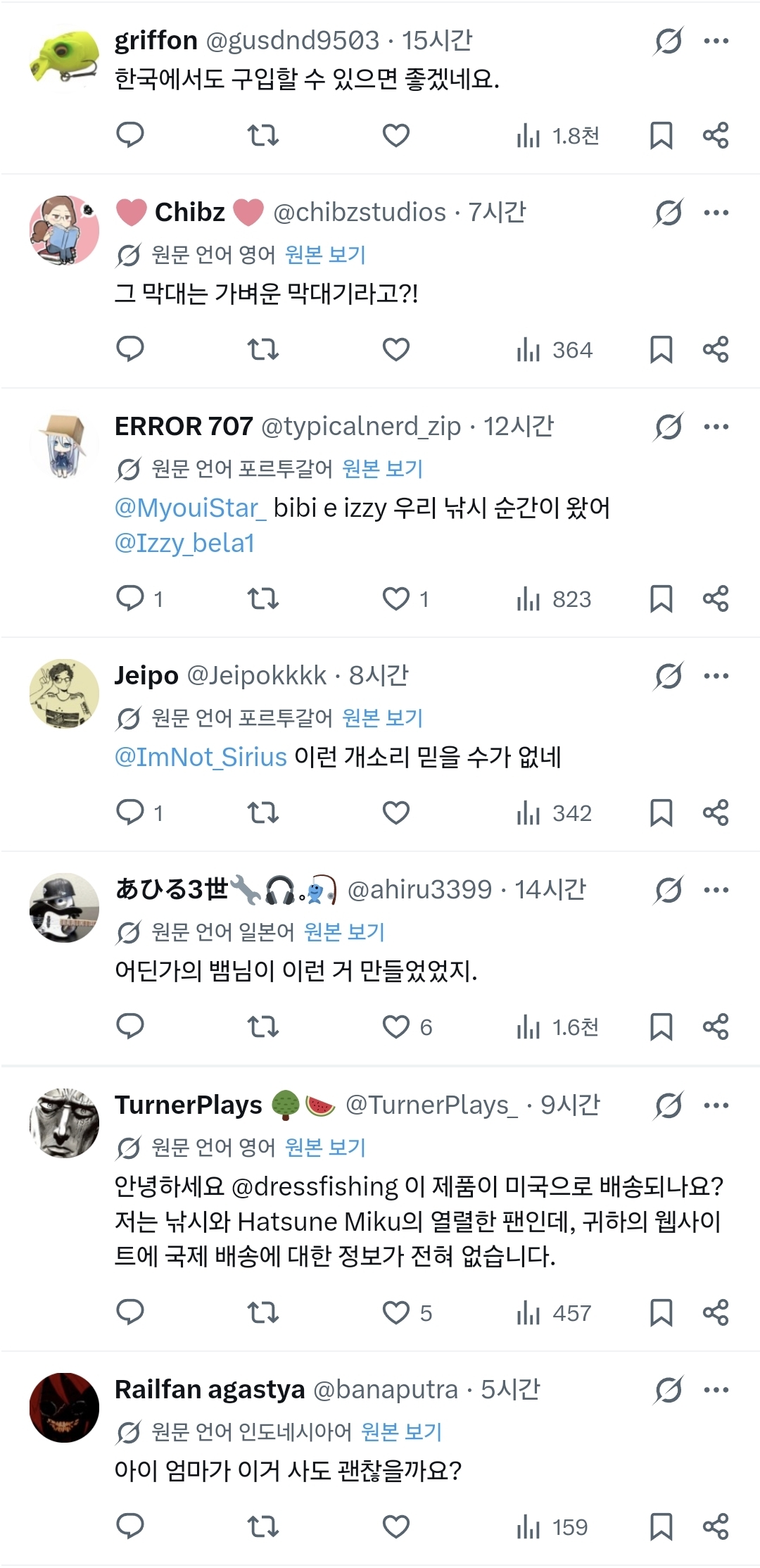Expand options on Railfan agastya's tweet

pos(716,1390)
